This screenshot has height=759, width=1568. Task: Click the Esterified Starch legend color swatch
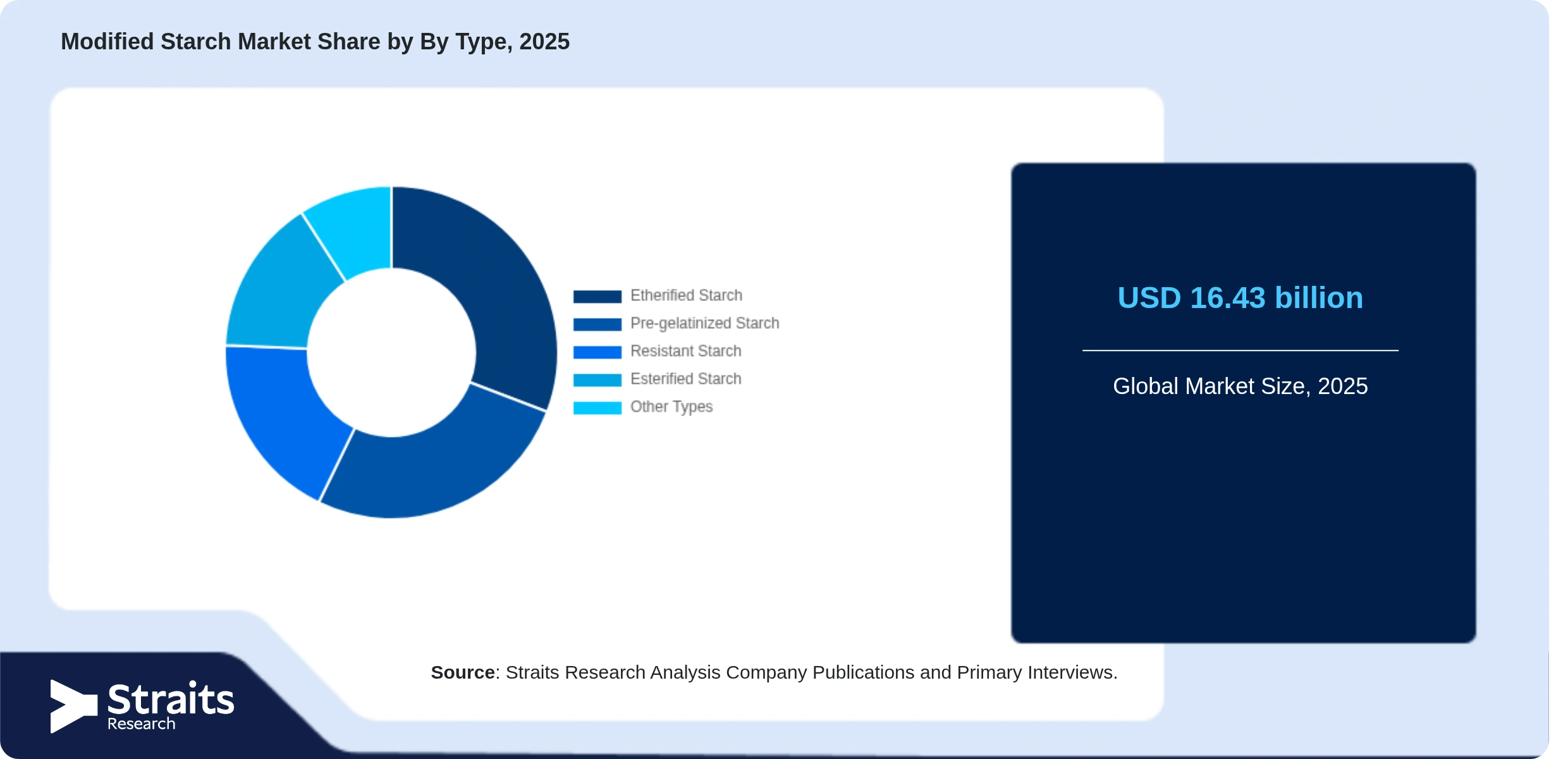[x=597, y=379]
